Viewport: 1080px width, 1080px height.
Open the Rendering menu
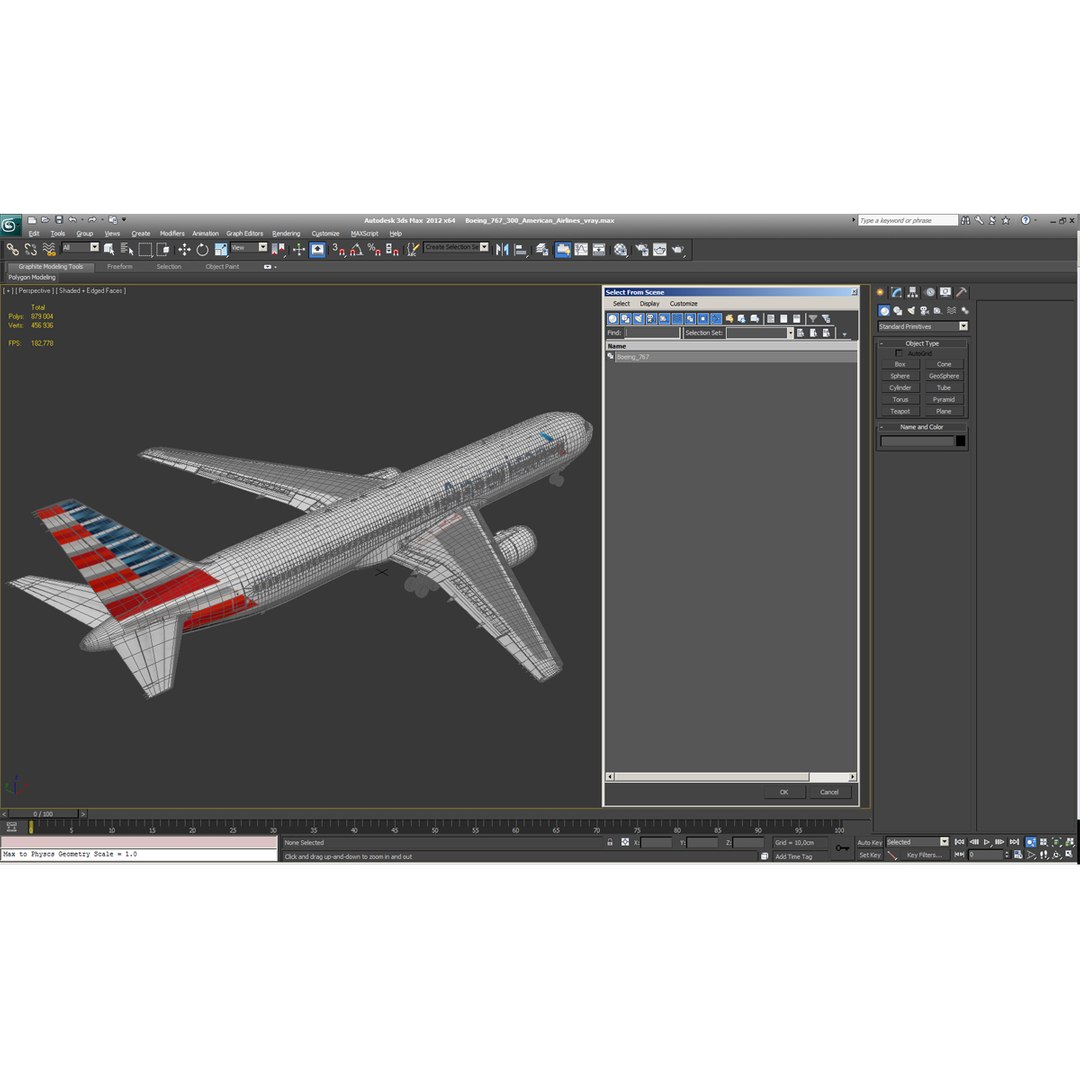click(x=286, y=233)
